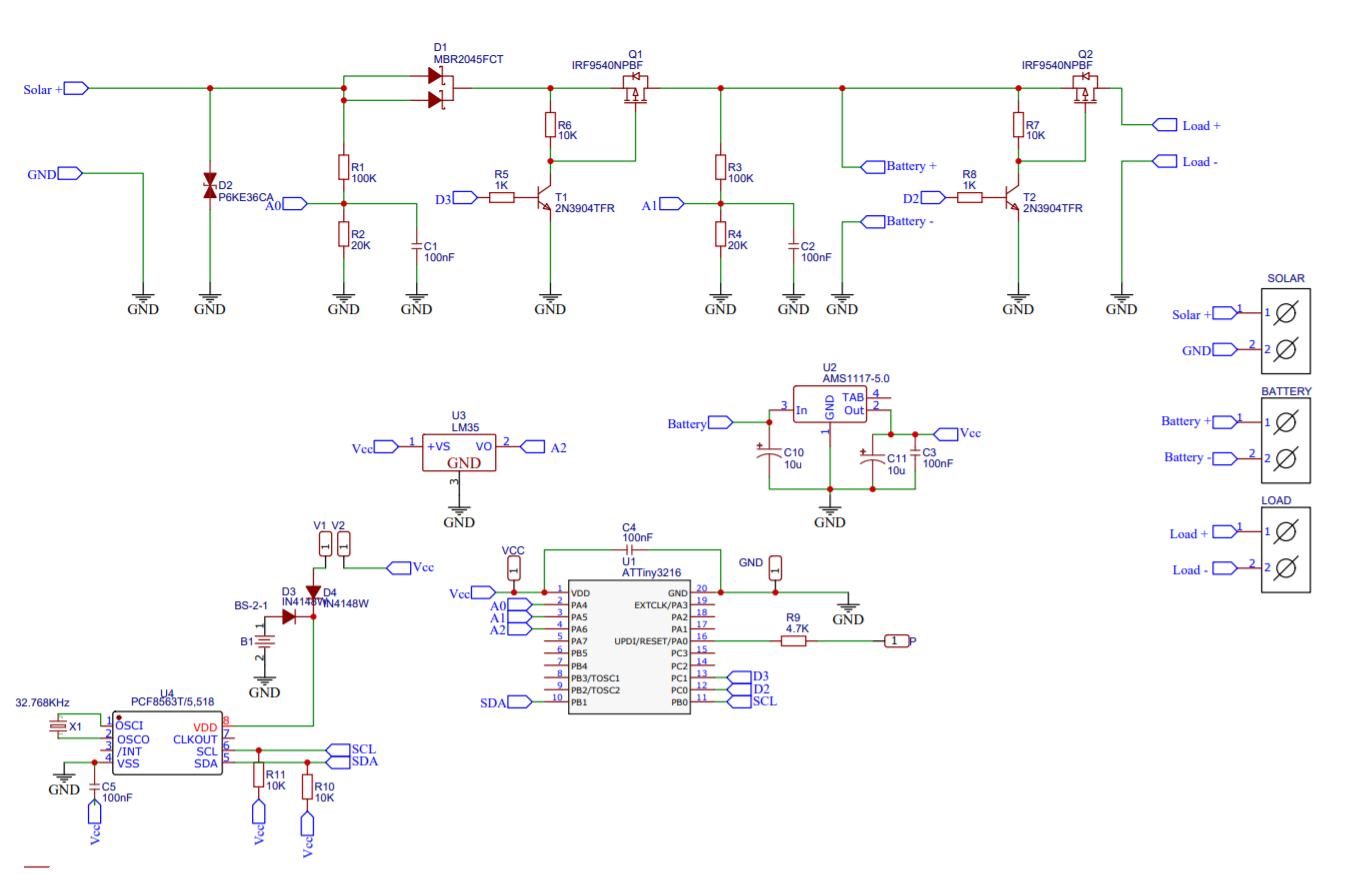Click electrolytic capacitor C10 10u
1367x875 pixels.
pos(768,452)
